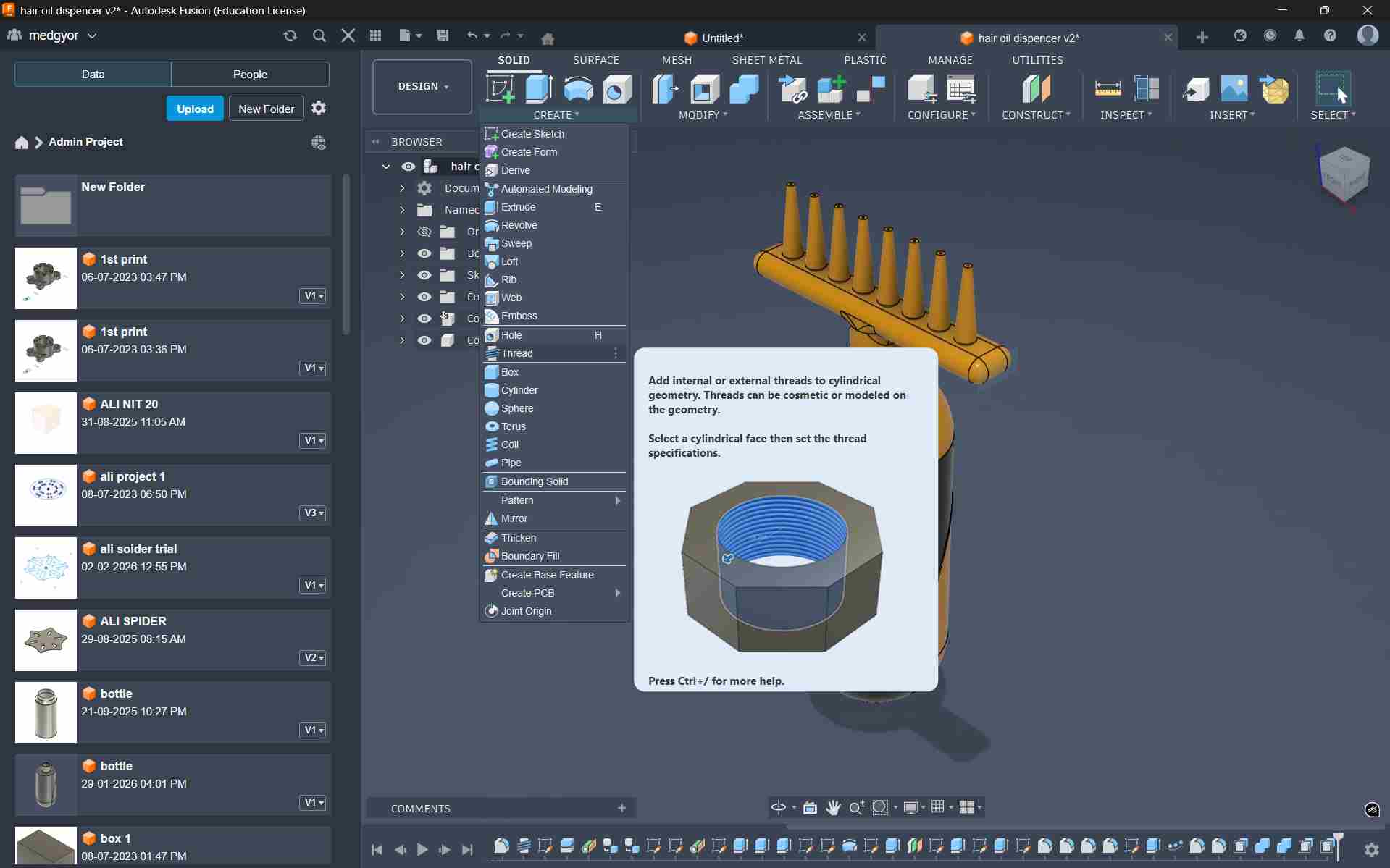Open the notifications bell icon
This screenshot has width=1390, height=868.
coord(1299,35)
